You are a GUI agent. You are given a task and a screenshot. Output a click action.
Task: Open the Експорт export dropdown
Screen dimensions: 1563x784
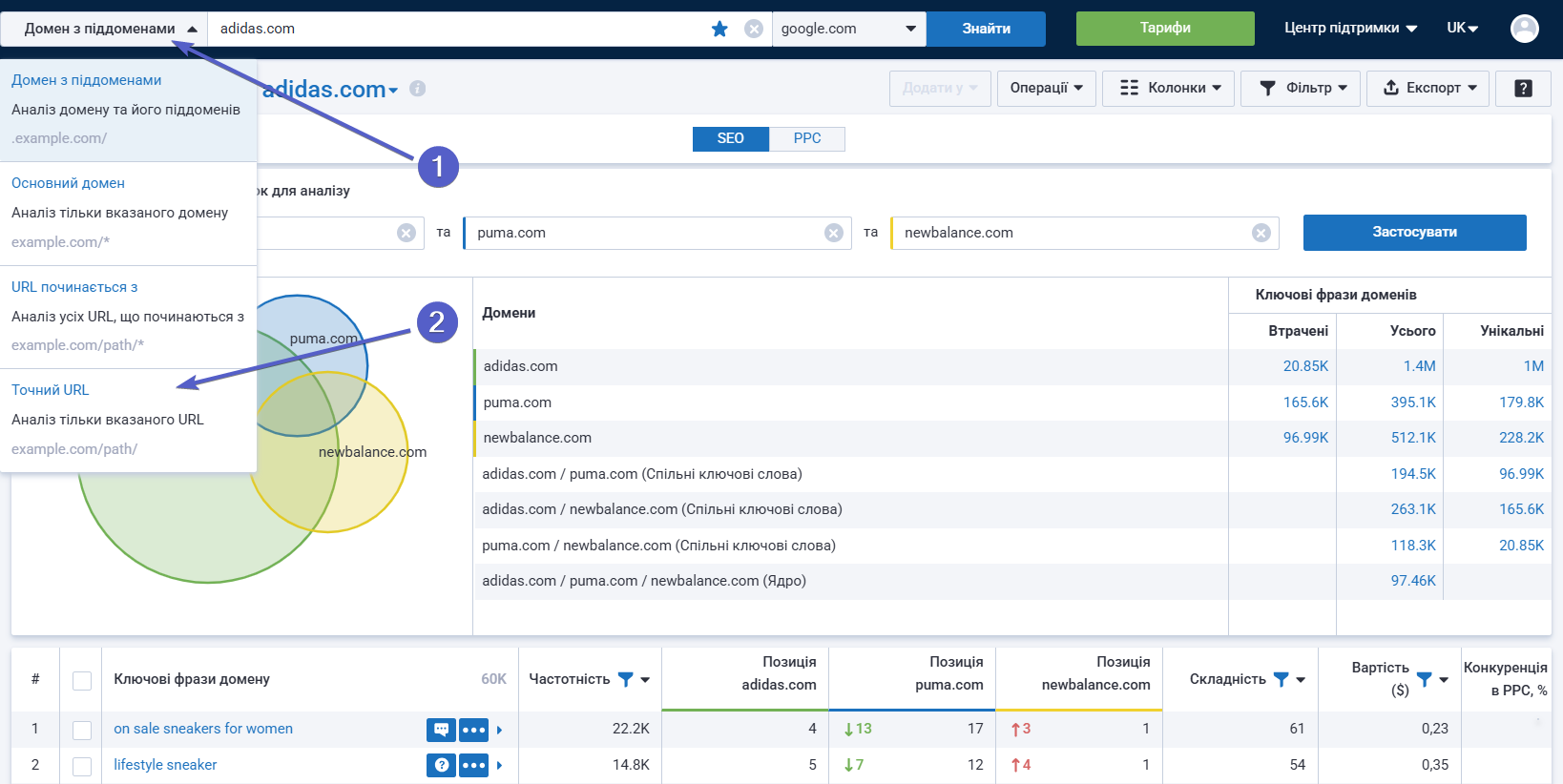pos(1428,88)
